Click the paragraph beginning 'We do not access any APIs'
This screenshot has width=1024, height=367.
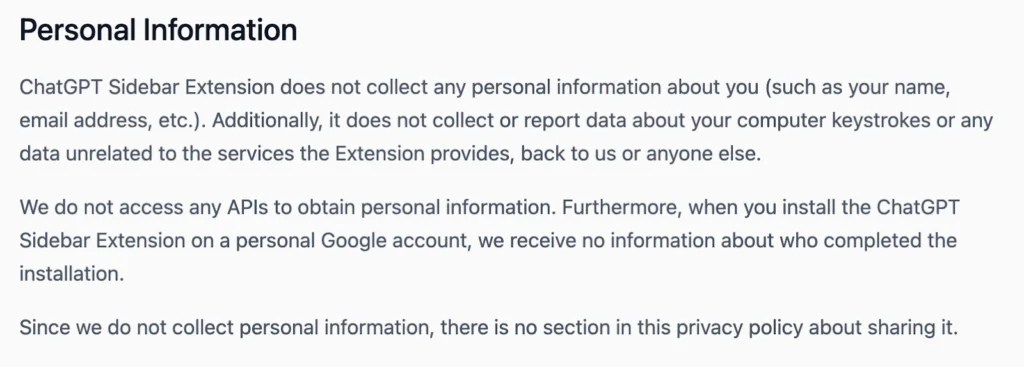(x=488, y=240)
